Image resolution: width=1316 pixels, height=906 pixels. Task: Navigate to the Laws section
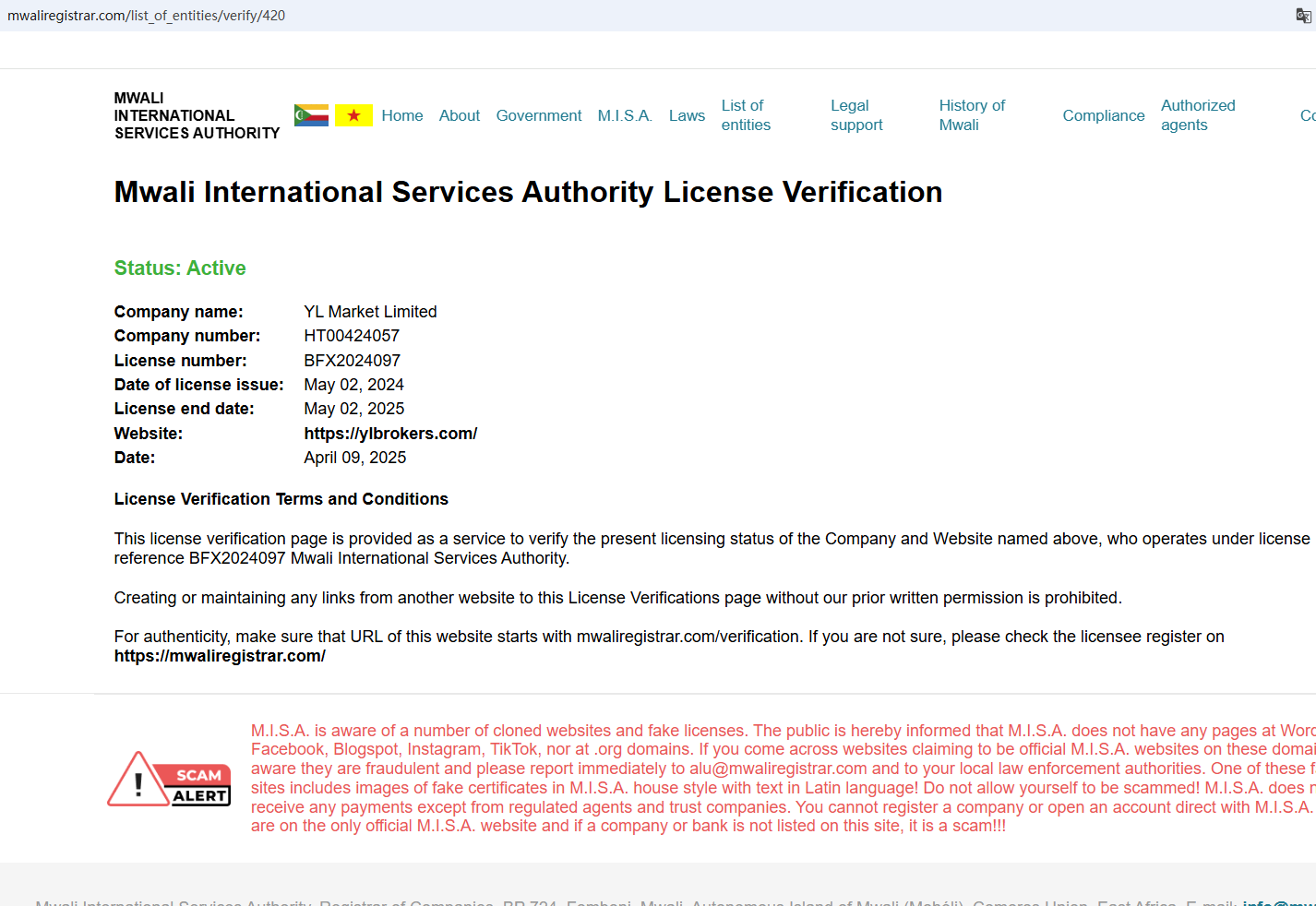tap(687, 115)
